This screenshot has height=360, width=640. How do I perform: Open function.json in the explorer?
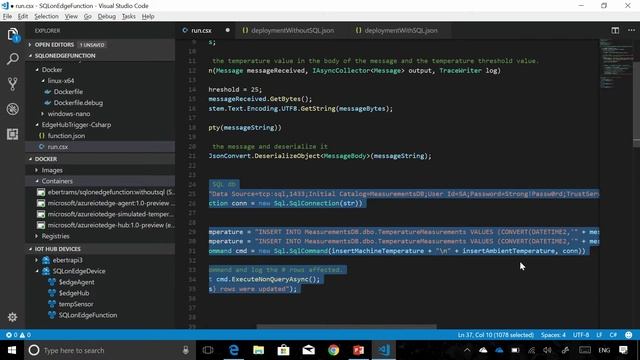click(x=66, y=136)
